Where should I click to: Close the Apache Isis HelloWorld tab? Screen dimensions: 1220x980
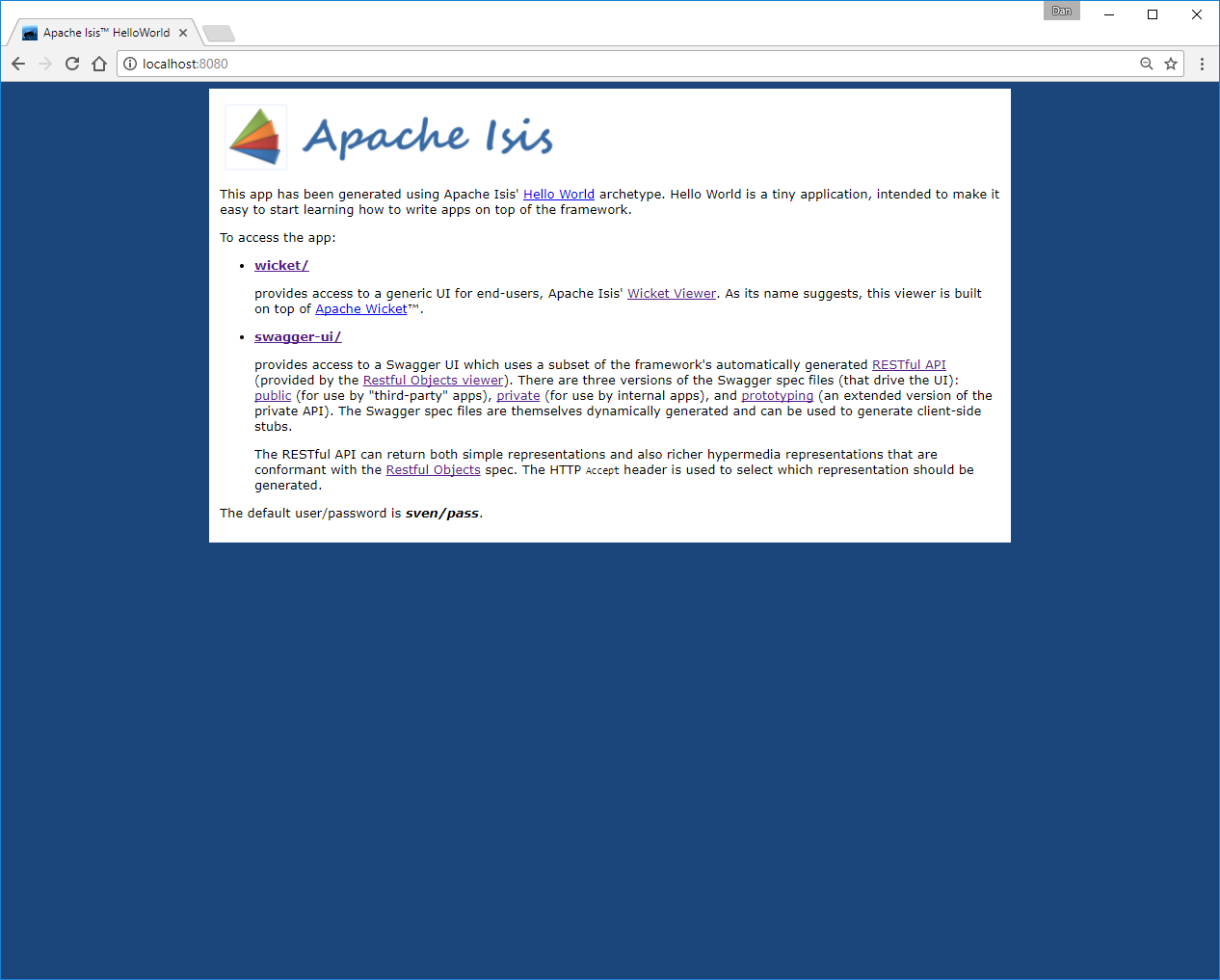(183, 33)
